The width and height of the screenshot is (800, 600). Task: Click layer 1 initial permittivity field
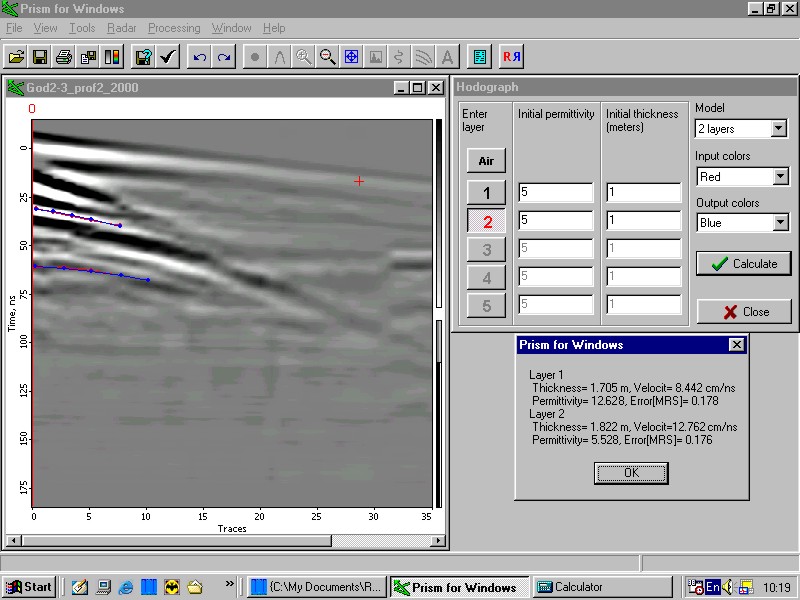click(556, 192)
